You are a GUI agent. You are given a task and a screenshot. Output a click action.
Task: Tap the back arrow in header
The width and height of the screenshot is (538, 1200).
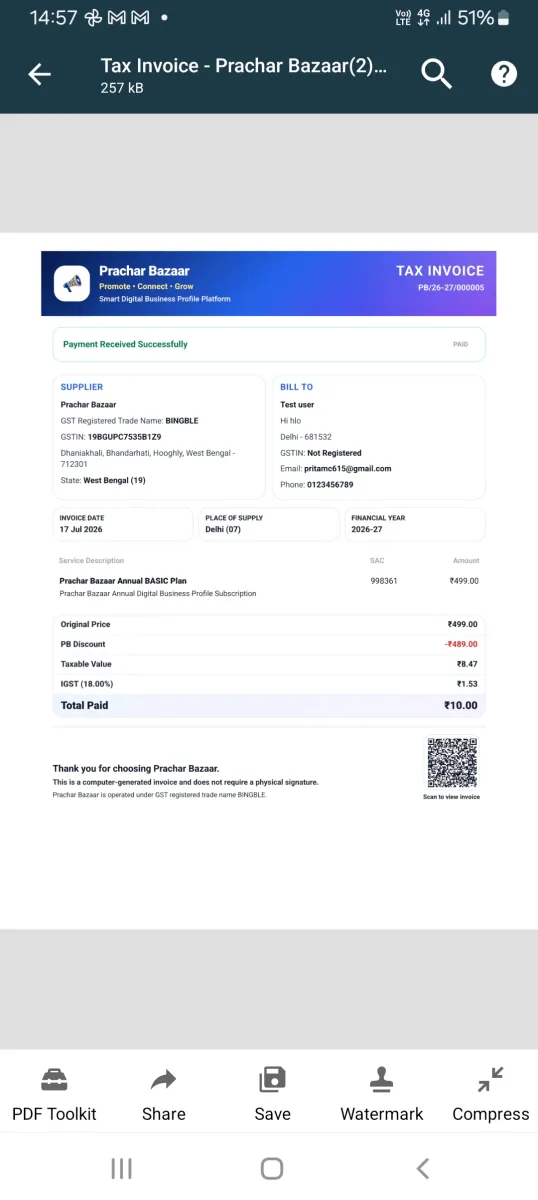tap(39, 74)
